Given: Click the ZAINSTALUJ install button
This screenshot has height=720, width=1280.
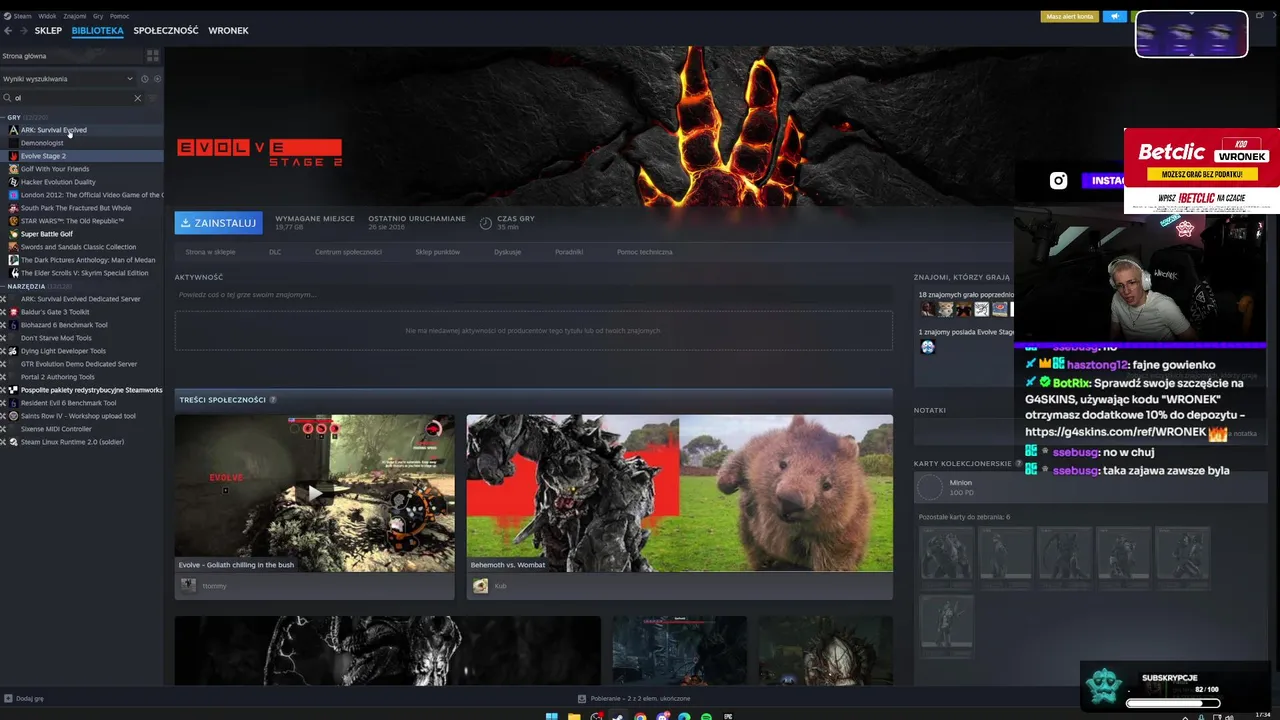Looking at the screenshot, I should [x=218, y=223].
